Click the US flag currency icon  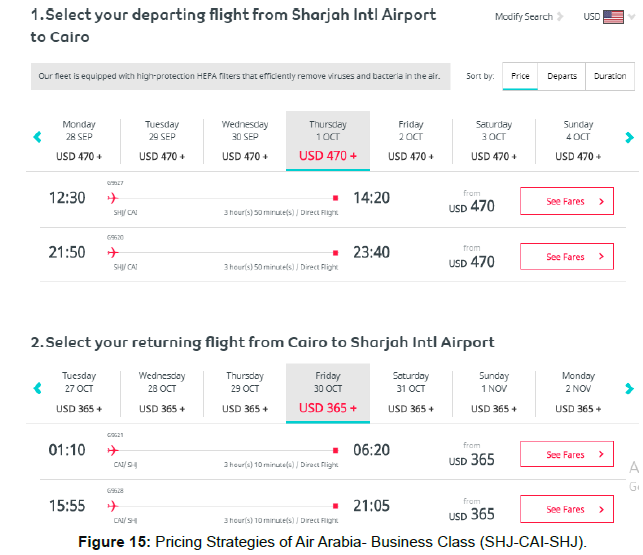[x=613, y=17]
